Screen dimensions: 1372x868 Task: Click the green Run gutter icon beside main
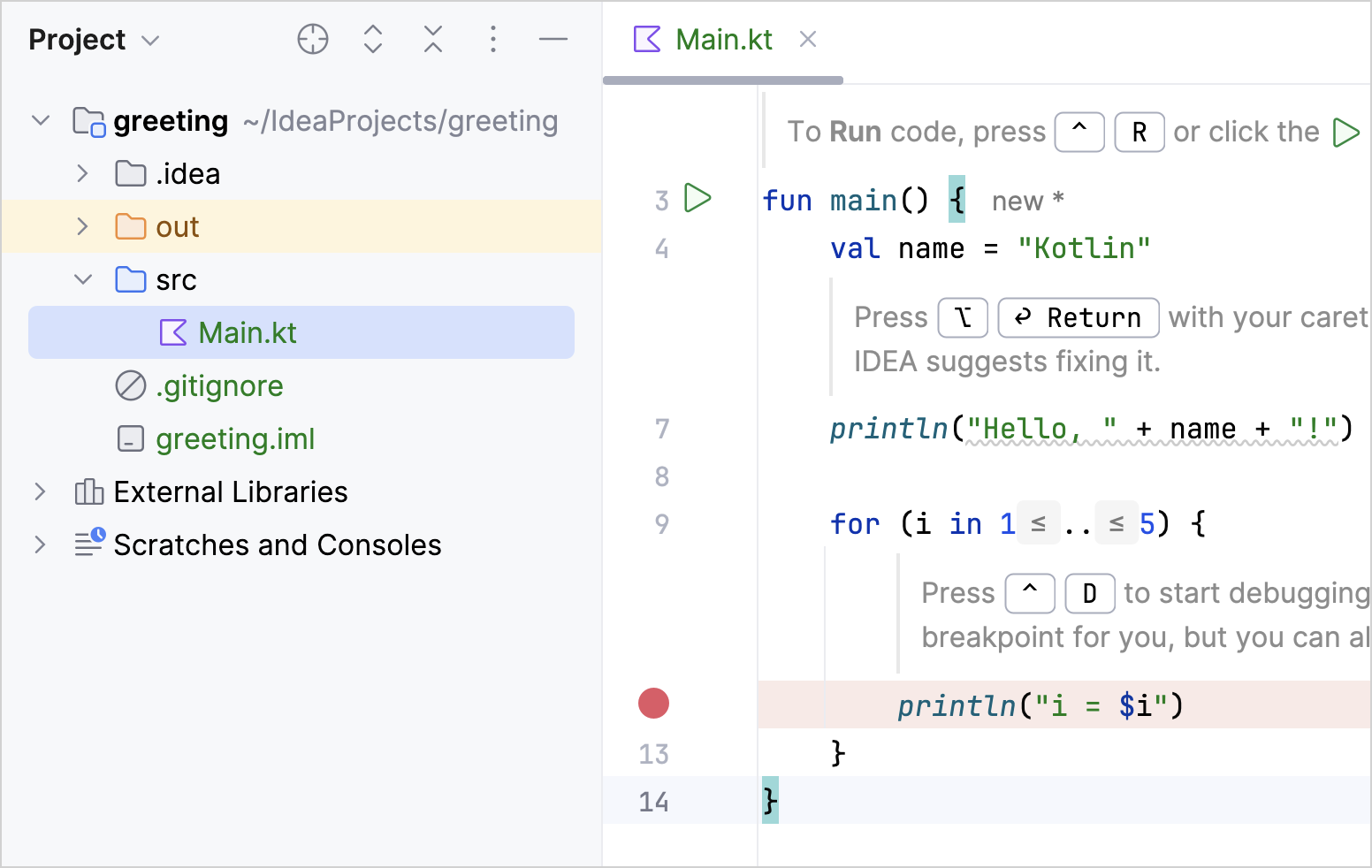(697, 198)
